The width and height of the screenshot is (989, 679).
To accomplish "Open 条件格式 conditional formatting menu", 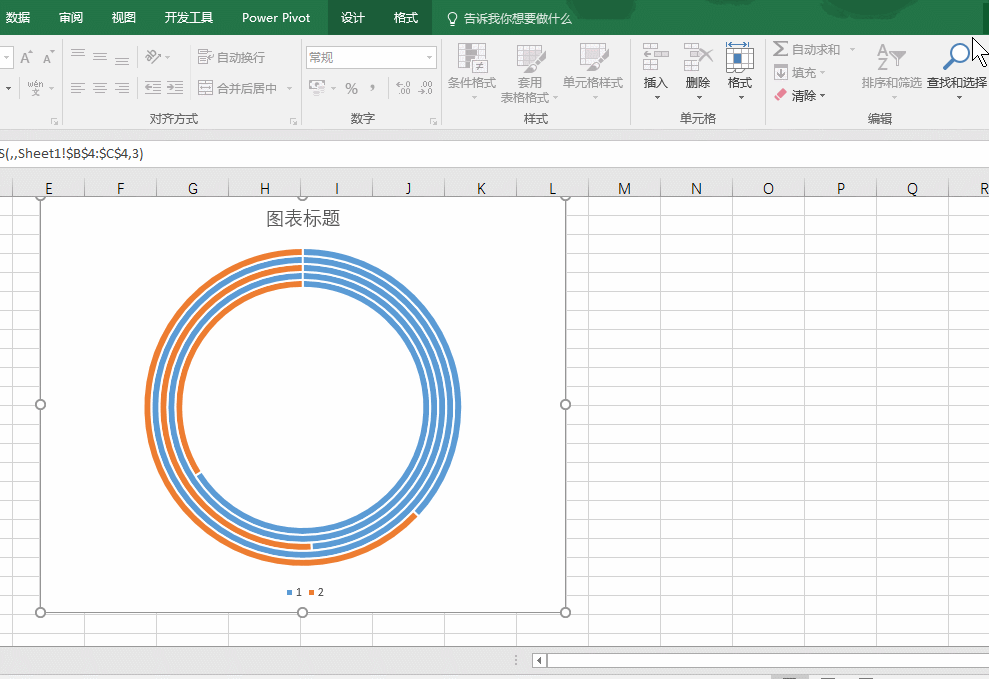I will 472,72.
